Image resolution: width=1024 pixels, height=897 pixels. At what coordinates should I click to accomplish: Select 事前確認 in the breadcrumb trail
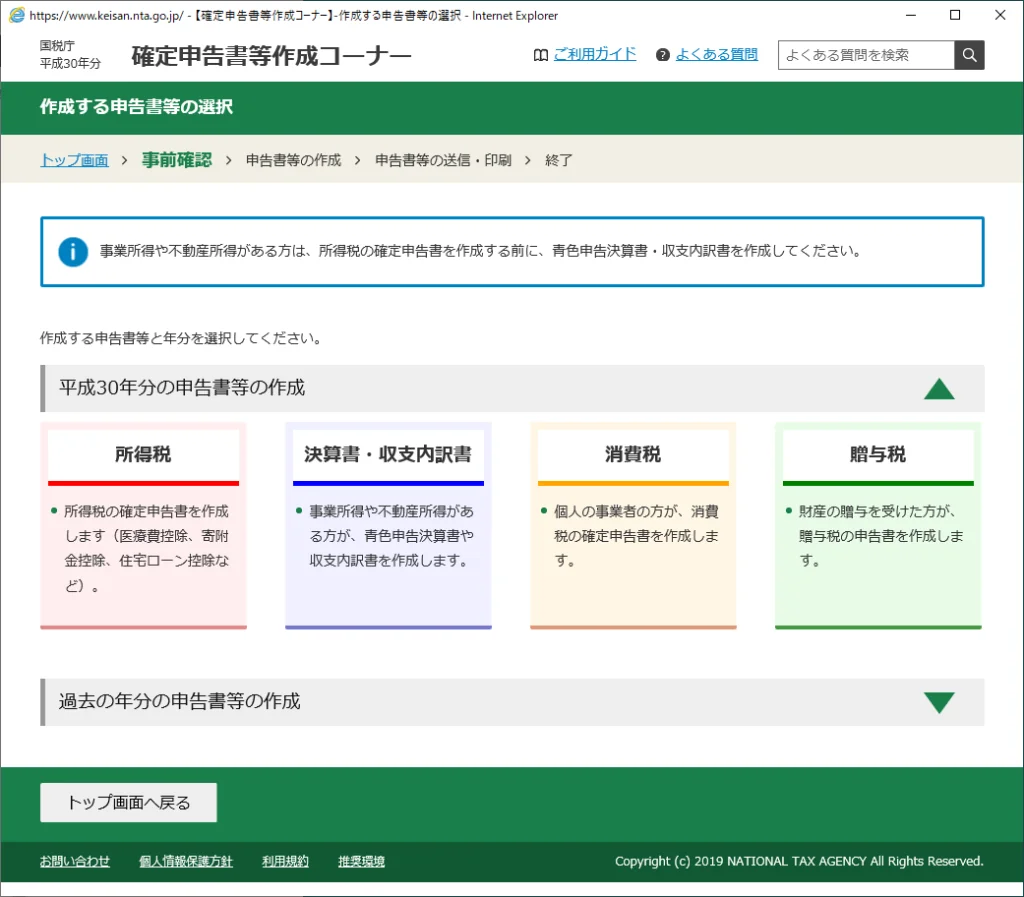coord(177,160)
